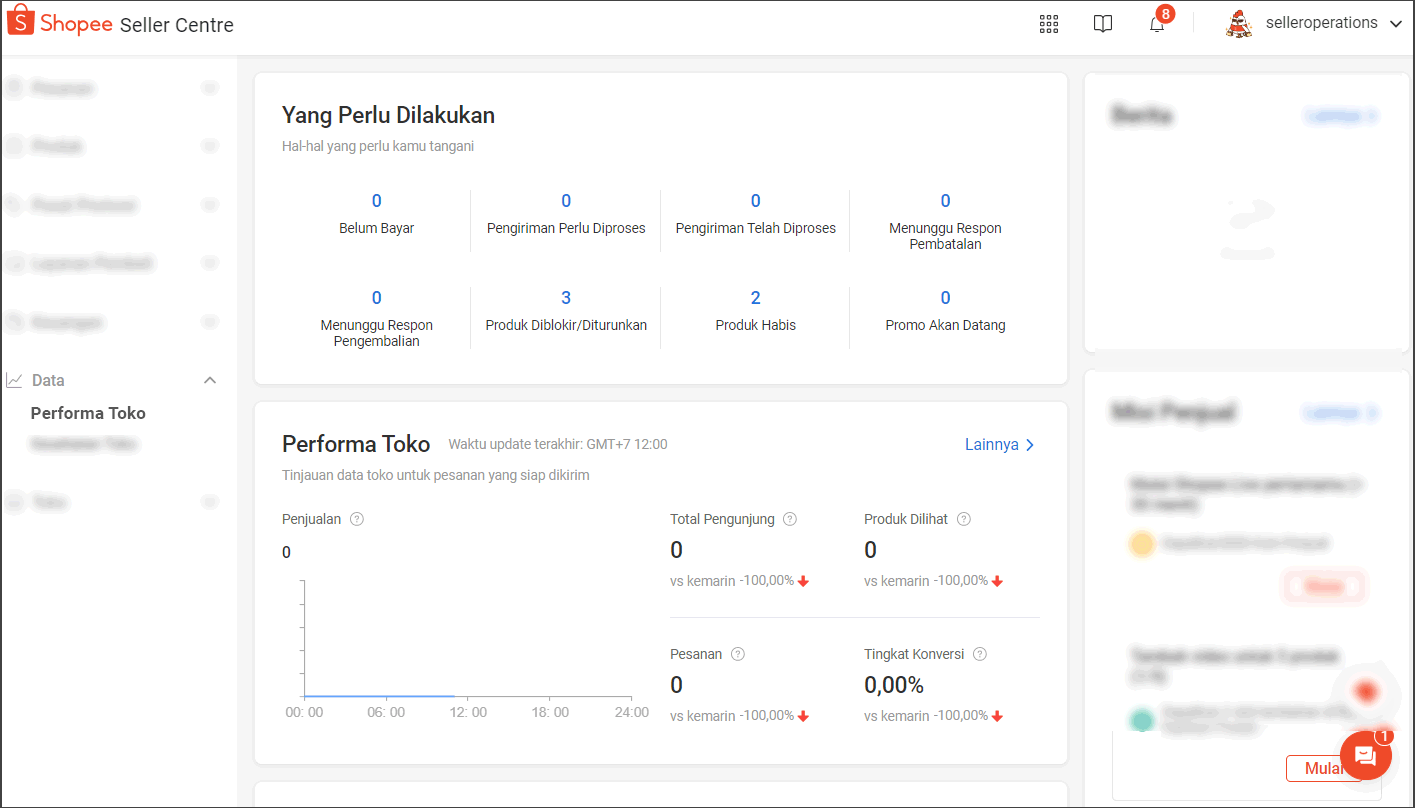The image size is (1415, 808).
Task: Click Pengiriman Perlu Diproses count
Action: point(566,201)
